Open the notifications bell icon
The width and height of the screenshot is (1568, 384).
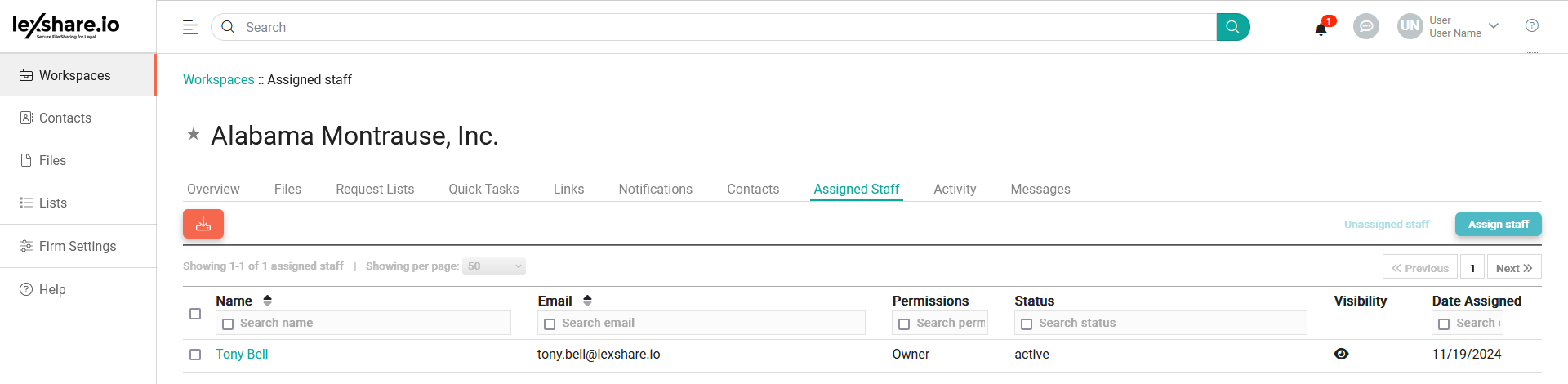(x=1321, y=29)
